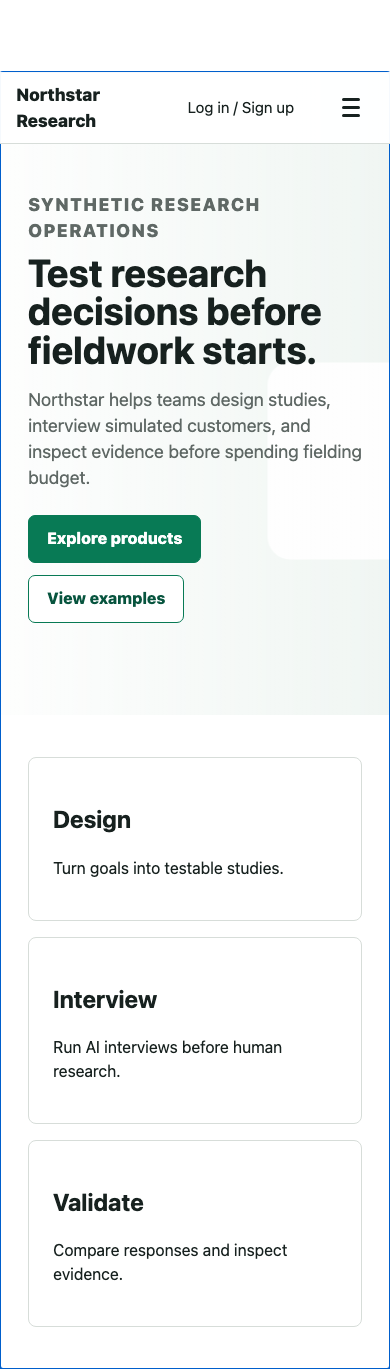Click the word 'fieldwork' in the headline
This screenshot has height=1369, width=390.
tap(106, 351)
